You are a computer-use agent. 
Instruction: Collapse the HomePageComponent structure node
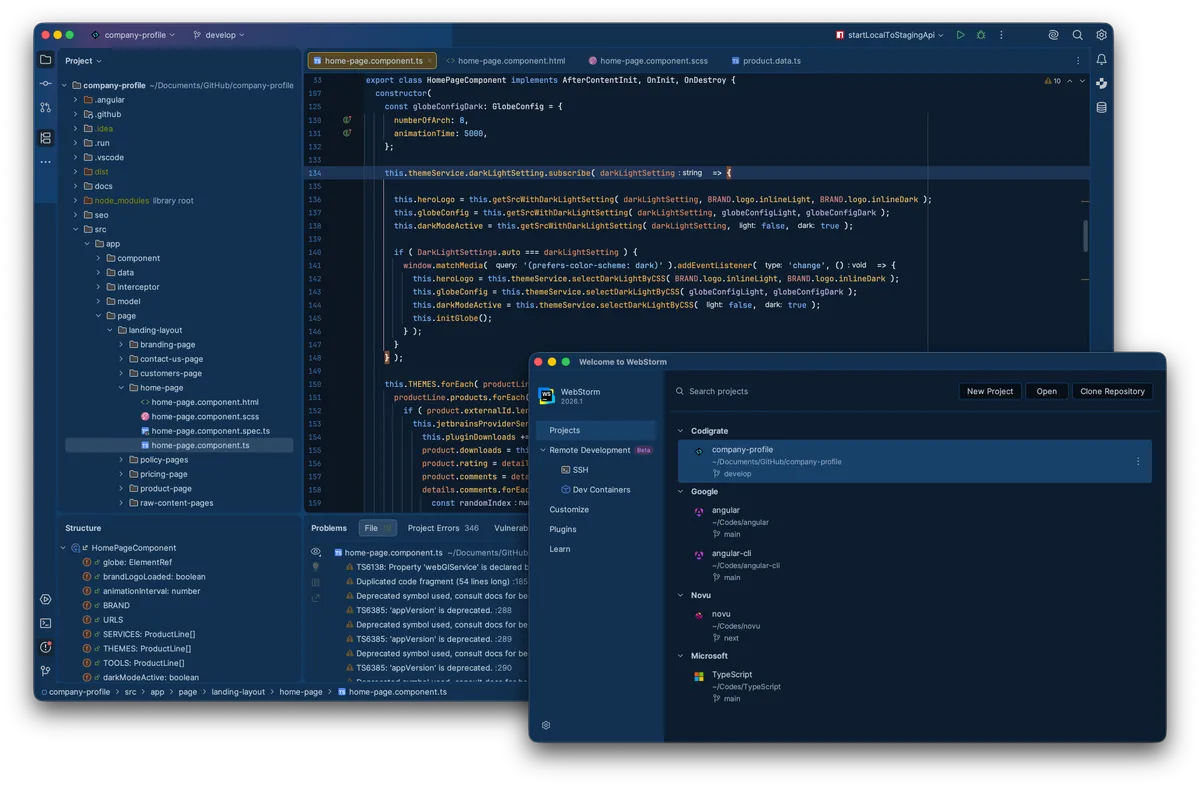click(x=64, y=548)
